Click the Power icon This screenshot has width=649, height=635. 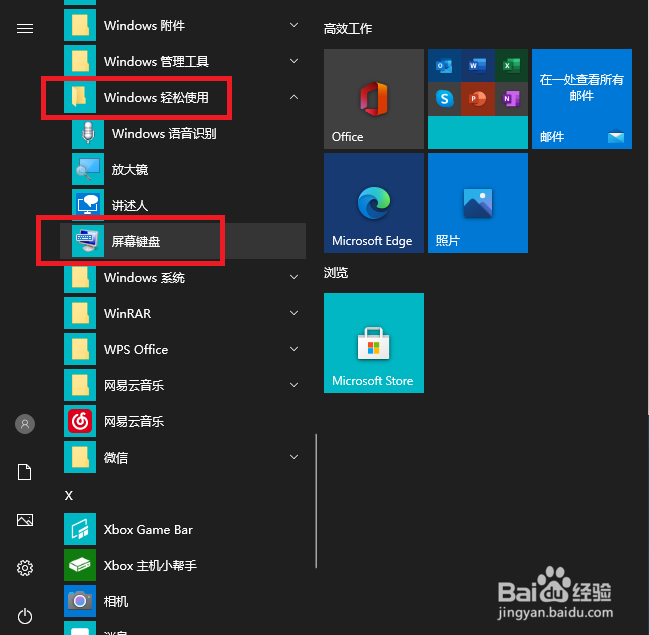click(25, 616)
